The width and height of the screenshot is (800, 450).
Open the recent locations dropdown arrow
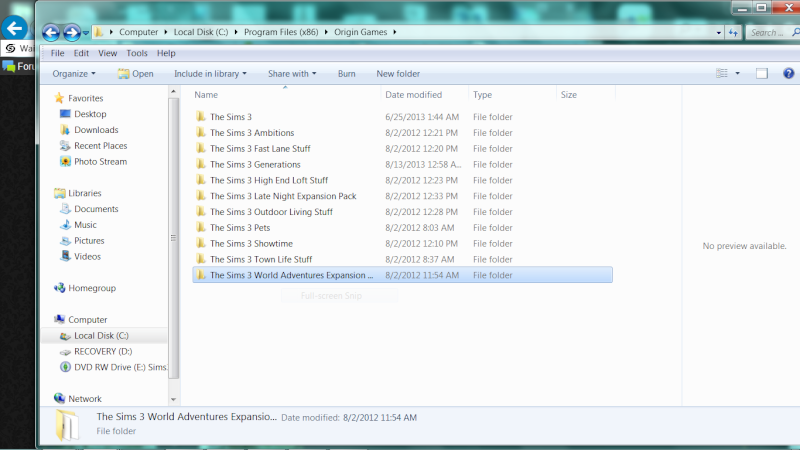pos(86,33)
